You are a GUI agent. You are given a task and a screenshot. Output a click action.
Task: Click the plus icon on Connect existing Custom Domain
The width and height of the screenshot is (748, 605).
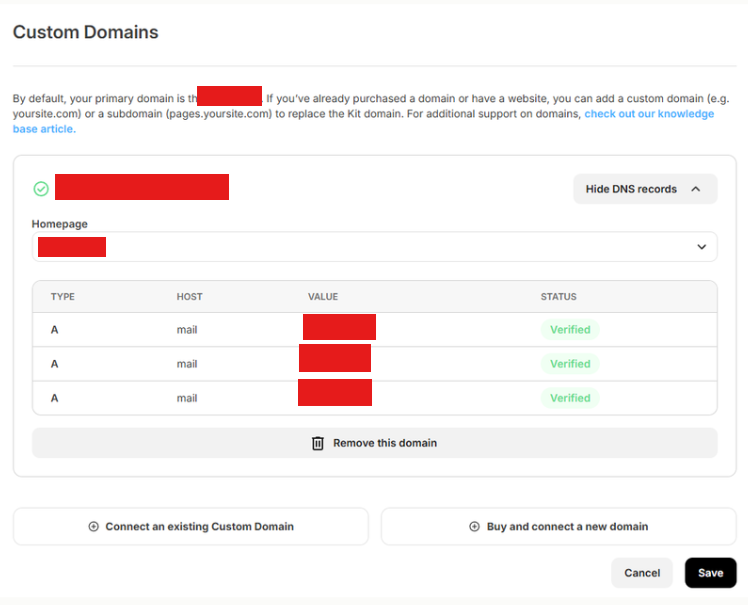94,527
